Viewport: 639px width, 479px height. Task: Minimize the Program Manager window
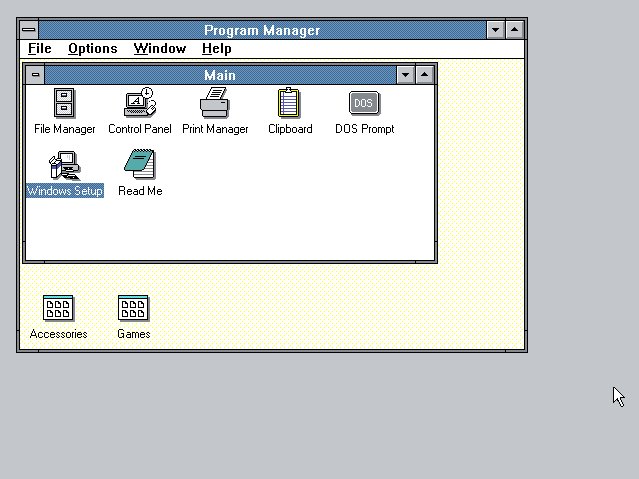click(x=496, y=30)
